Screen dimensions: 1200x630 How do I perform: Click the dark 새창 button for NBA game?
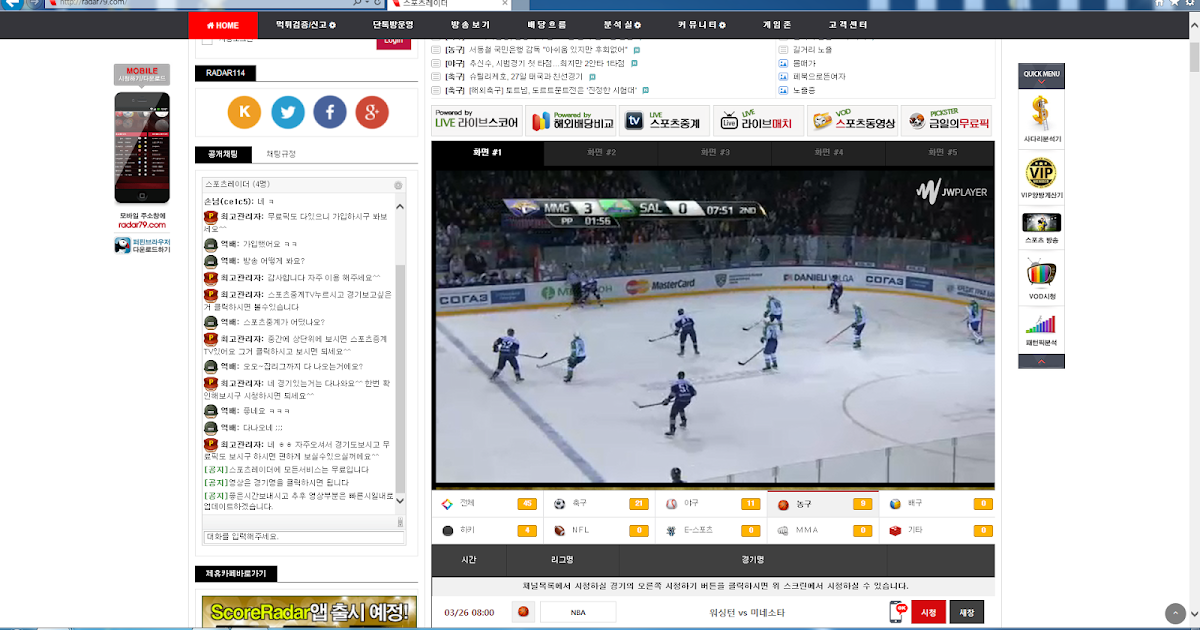pos(966,612)
